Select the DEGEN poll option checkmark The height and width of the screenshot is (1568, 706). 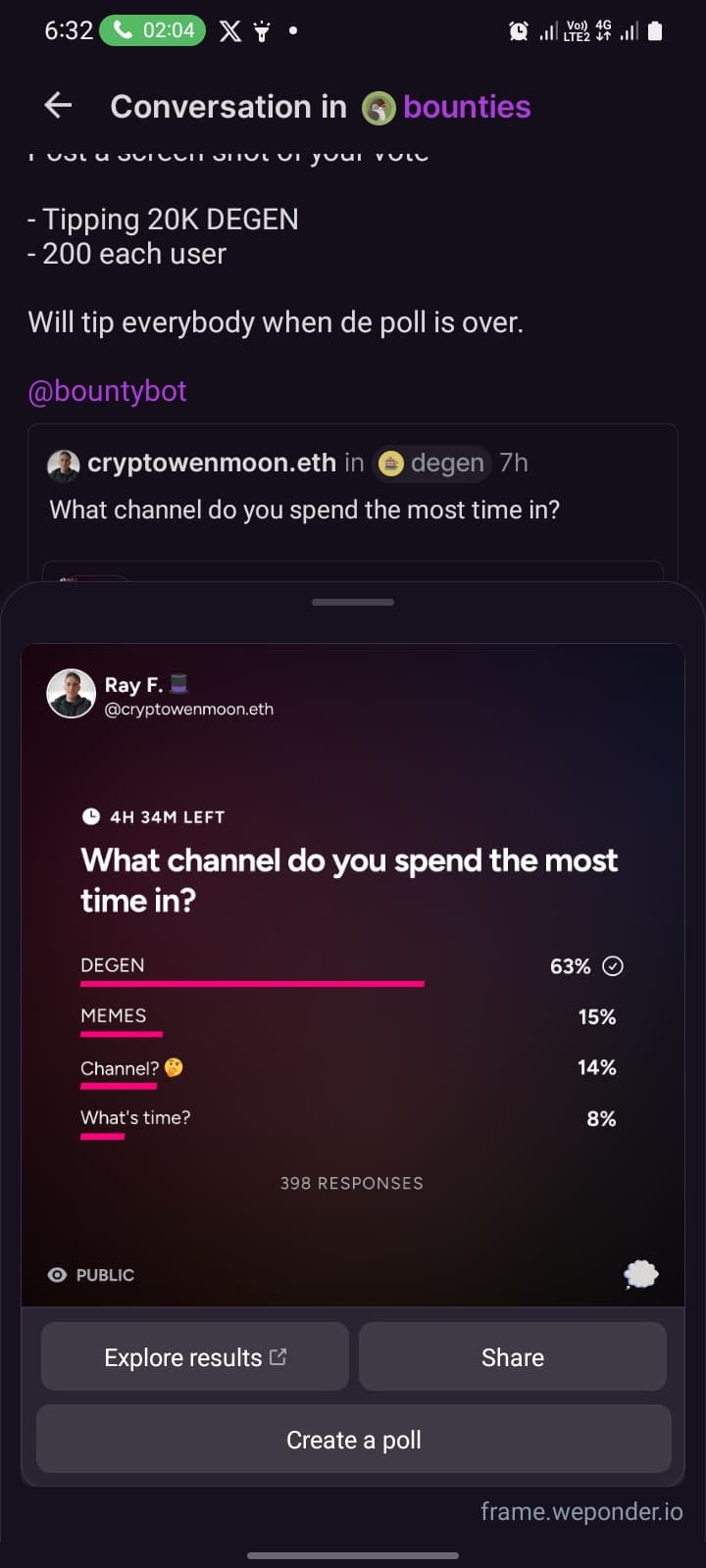[x=613, y=966]
